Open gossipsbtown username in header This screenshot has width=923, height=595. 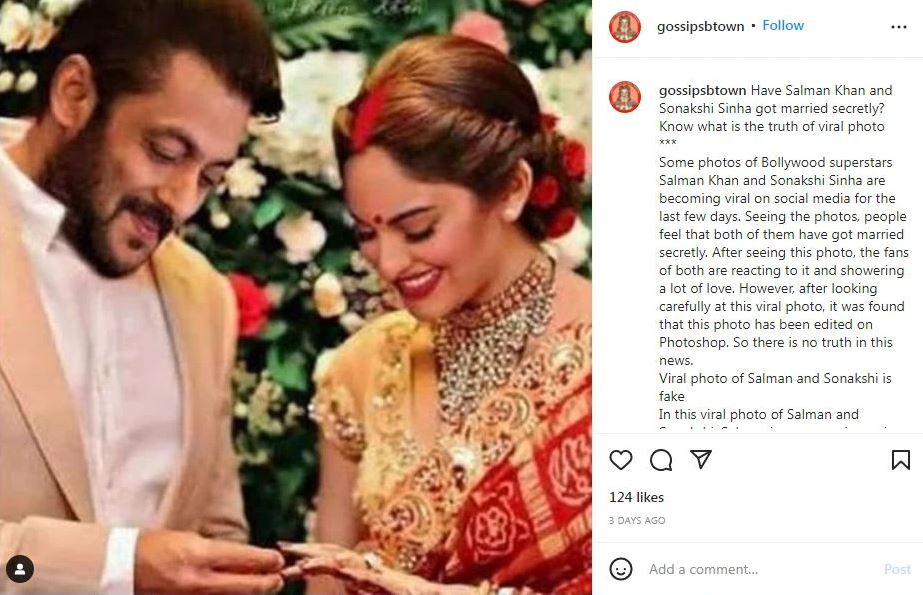point(700,26)
